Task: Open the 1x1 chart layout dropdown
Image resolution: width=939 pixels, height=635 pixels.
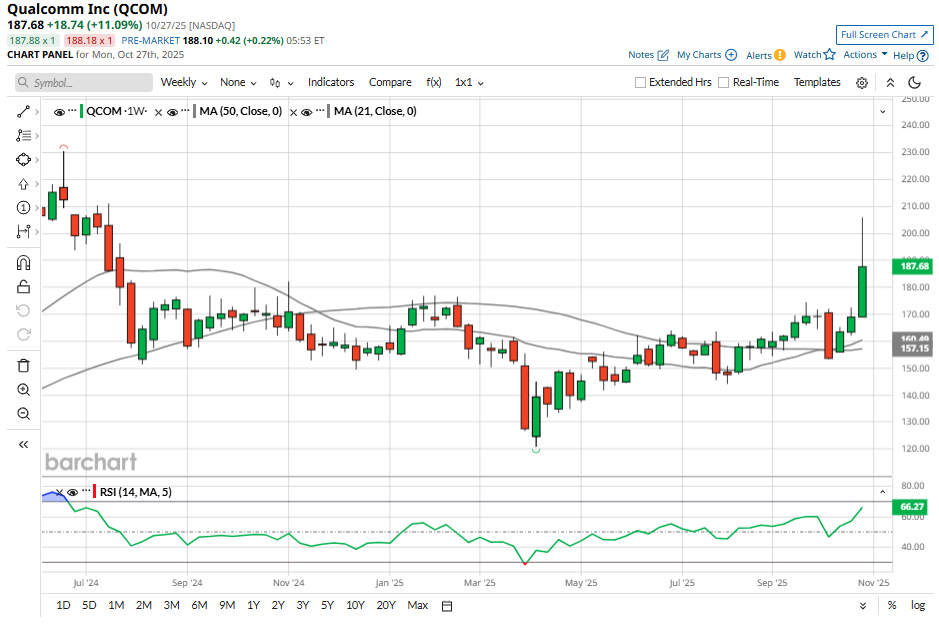Action: (469, 83)
